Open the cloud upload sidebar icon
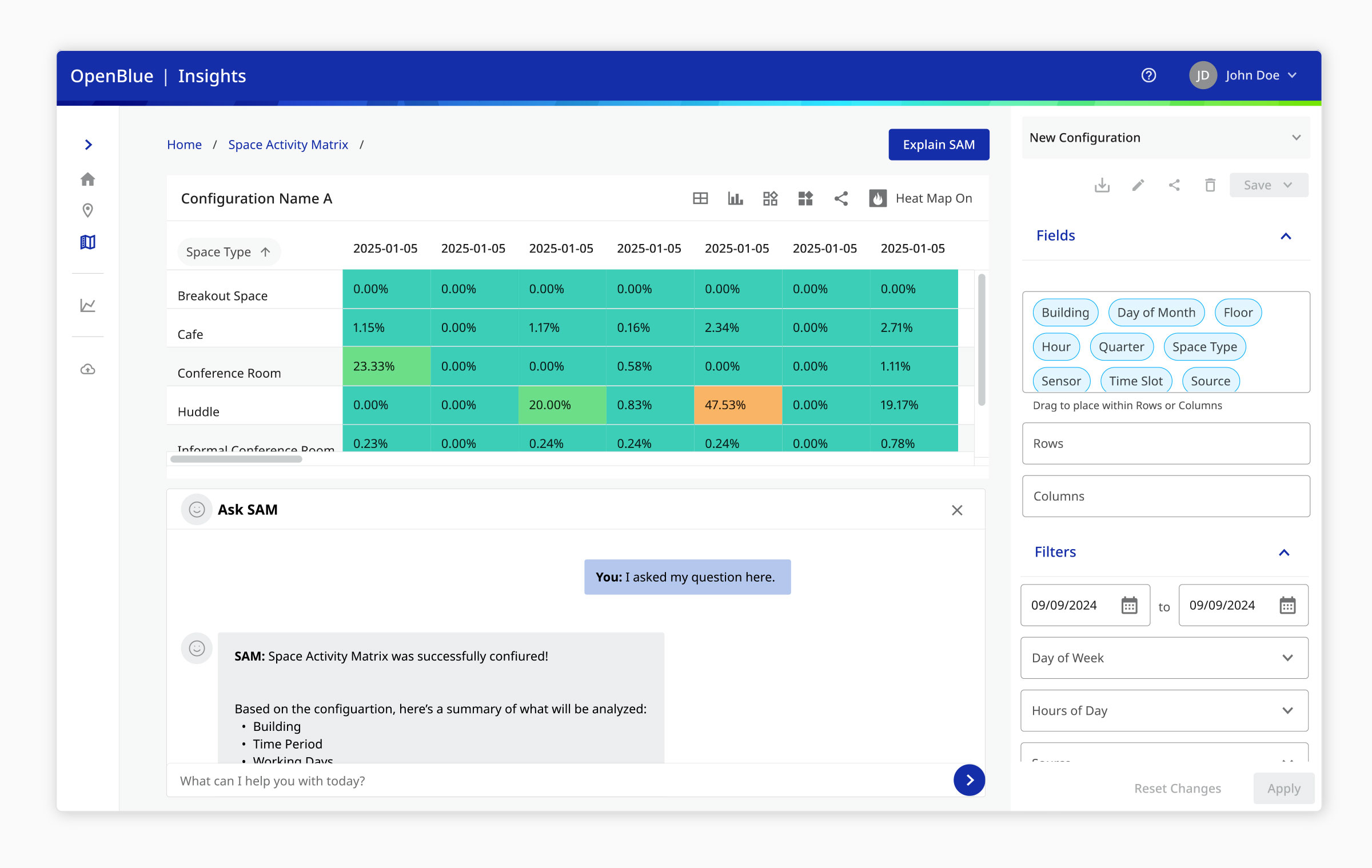The image size is (1372, 868). (87, 369)
